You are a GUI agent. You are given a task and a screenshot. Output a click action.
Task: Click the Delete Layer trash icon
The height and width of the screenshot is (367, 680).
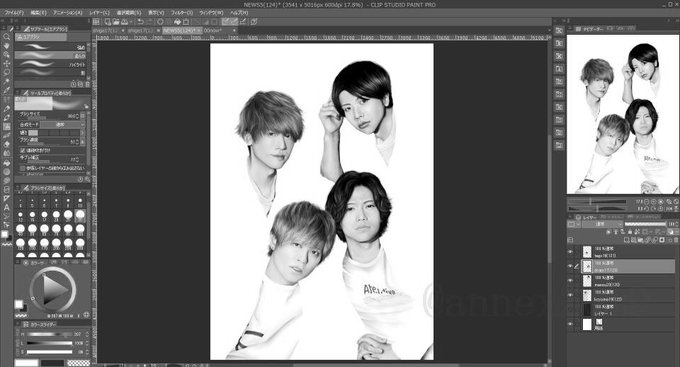tap(676, 240)
